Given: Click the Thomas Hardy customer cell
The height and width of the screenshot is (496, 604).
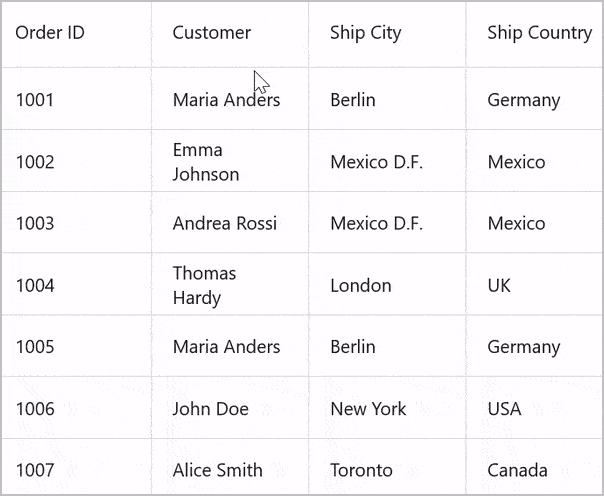Looking at the screenshot, I should point(230,285).
